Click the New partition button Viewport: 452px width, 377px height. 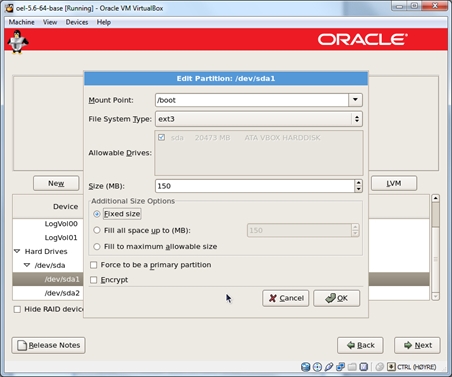[x=56, y=183]
